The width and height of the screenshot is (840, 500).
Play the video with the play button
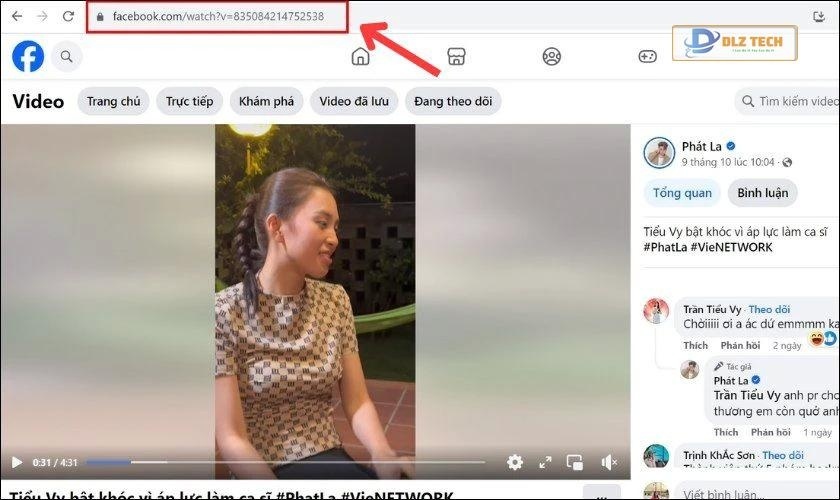click(17, 462)
